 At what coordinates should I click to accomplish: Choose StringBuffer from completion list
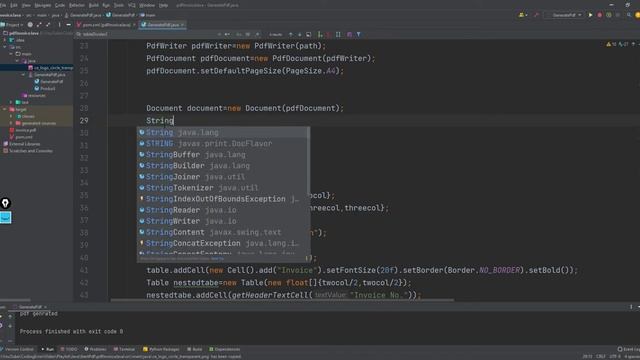[x=223, y=155]
